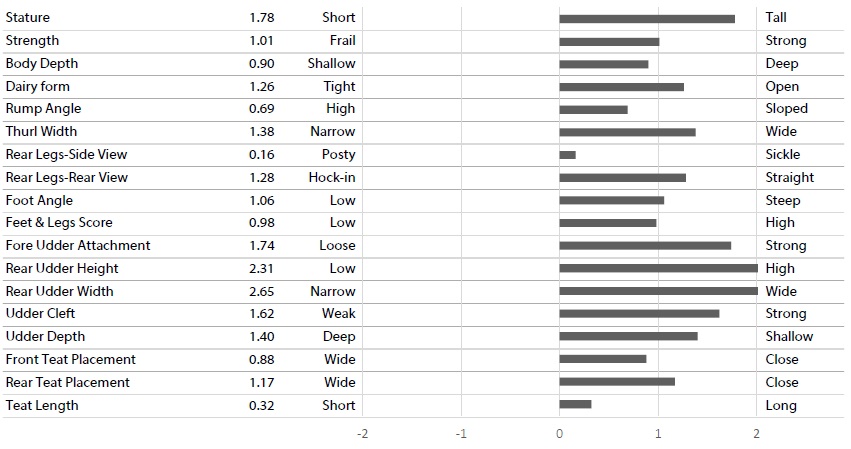Click the Rear Legs-Side View bar
The width and height of the screenshot is (851, 449).
coord(568,155)
